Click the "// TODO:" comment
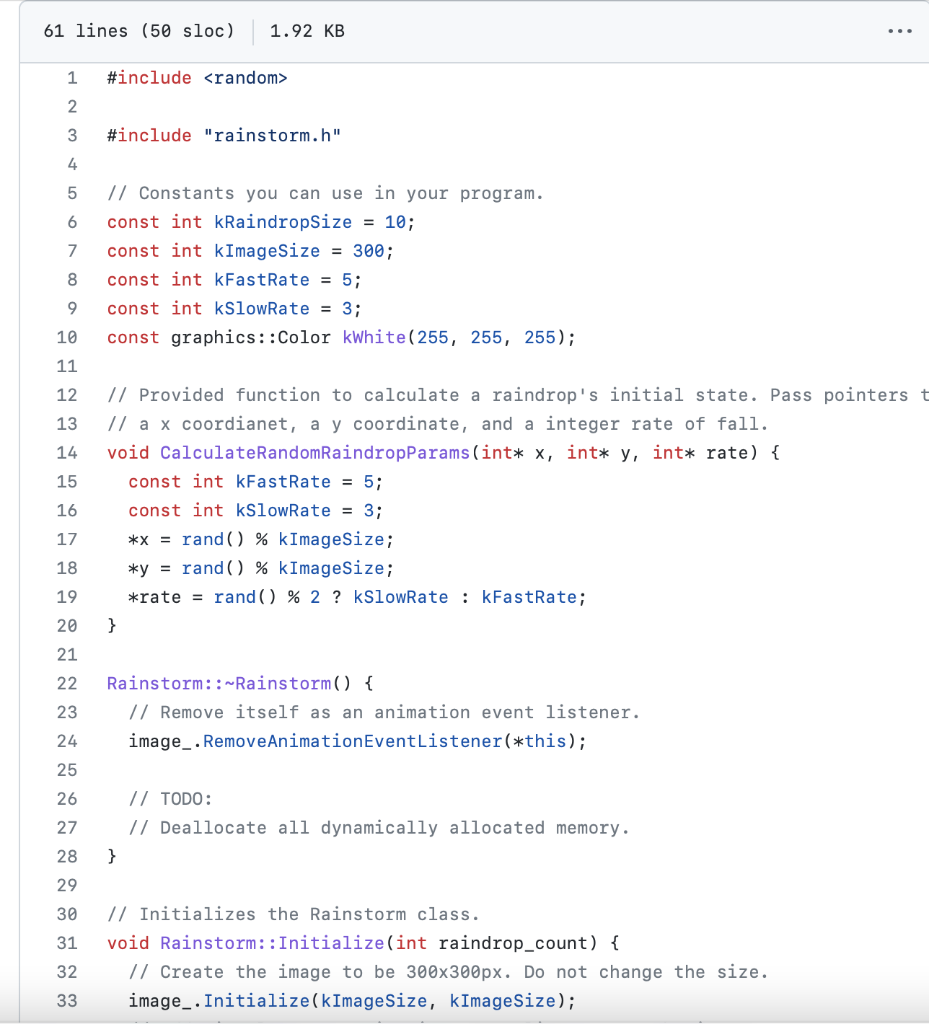This screenshot has height=1024, width=929. [170, 799]
